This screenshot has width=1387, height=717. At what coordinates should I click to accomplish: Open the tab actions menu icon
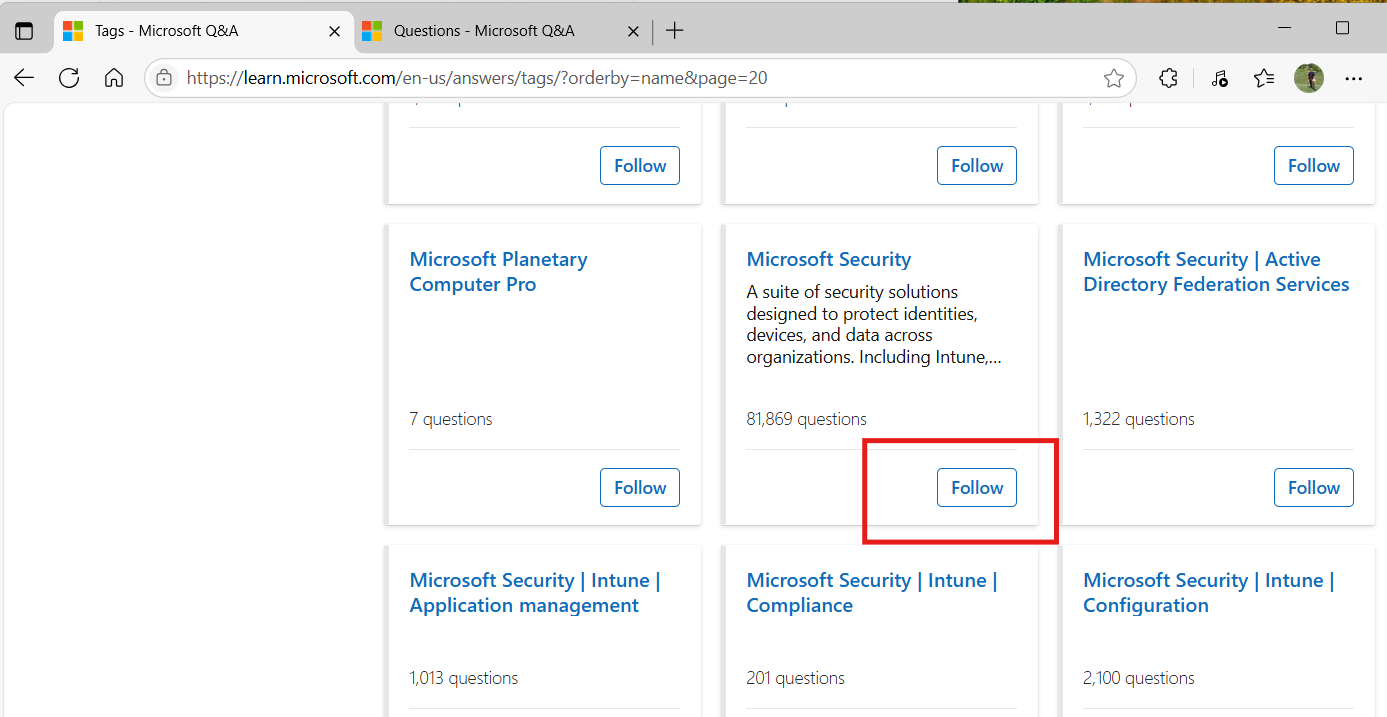24,31
